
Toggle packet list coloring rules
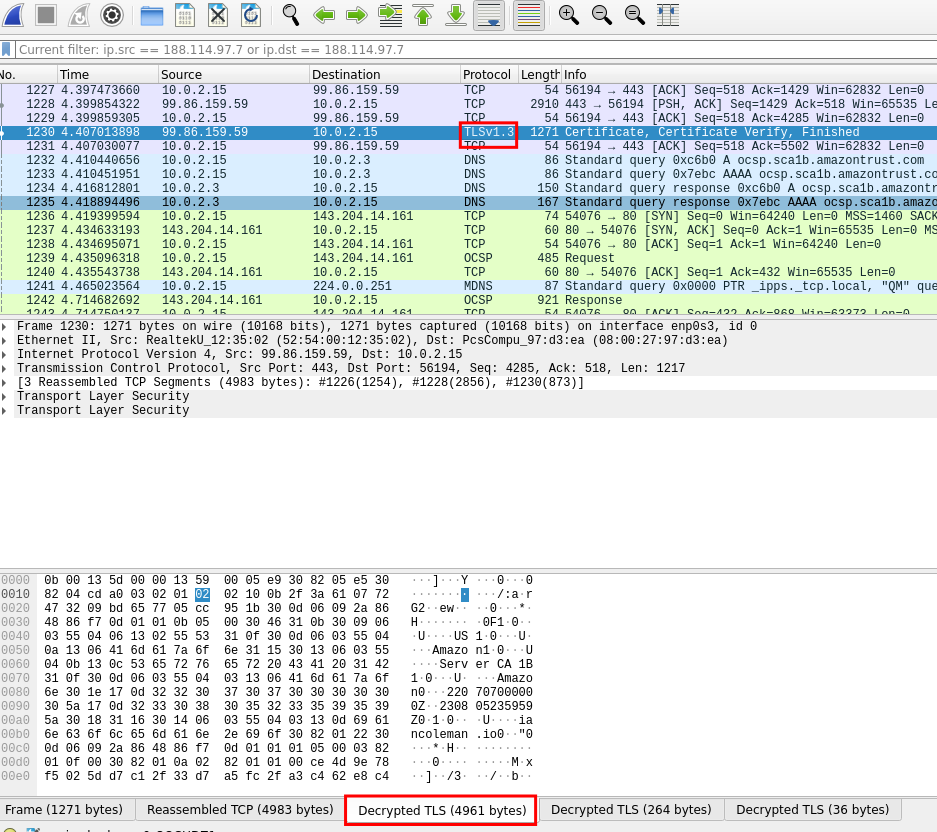pyautogui.click(x=529, y=14)
